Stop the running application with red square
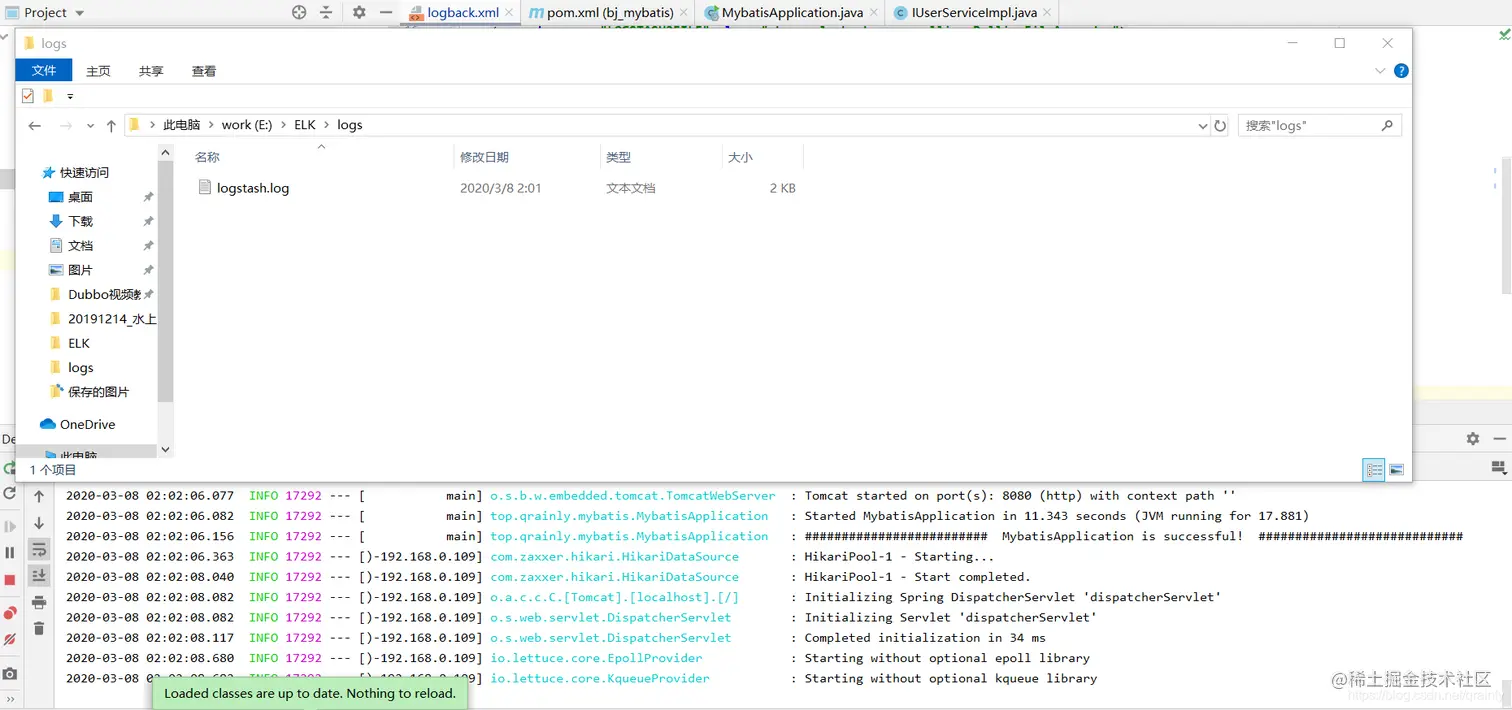This screenshot has height=710, width=1512. point(10,580)
